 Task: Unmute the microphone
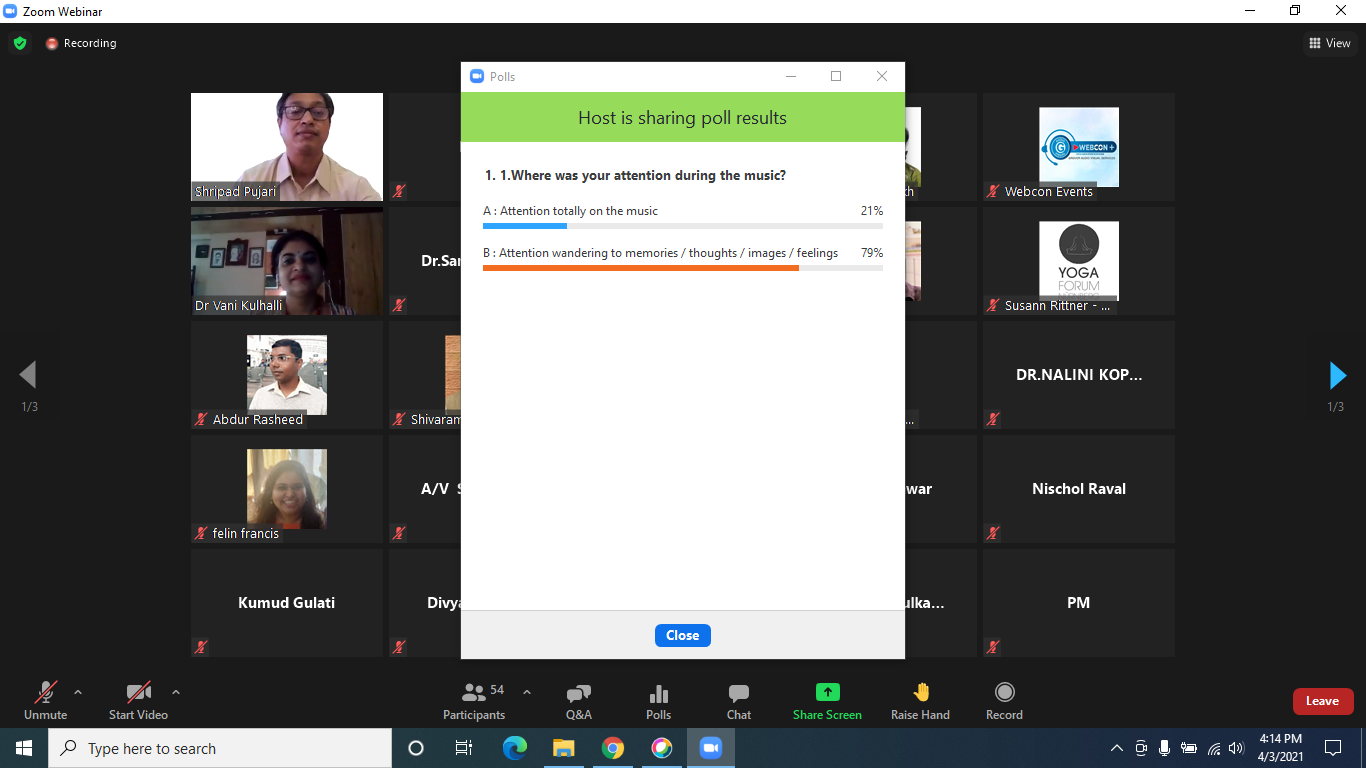pyautogui.click(x=45, y=701)
